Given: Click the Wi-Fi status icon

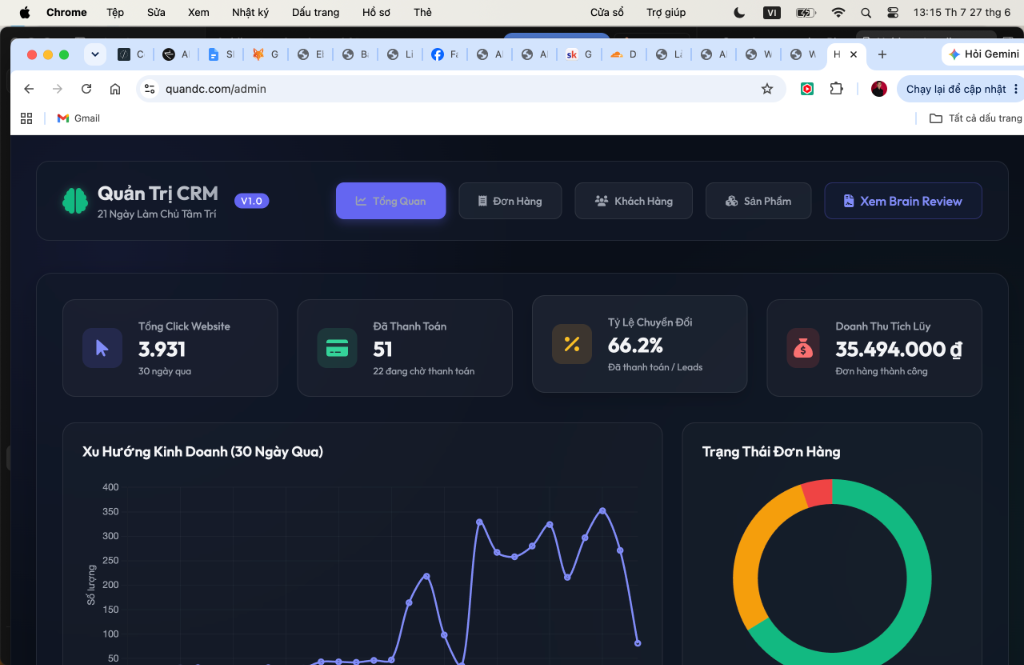Looking at the screenshot, I should pyautogui.click(x=839, y=12).
